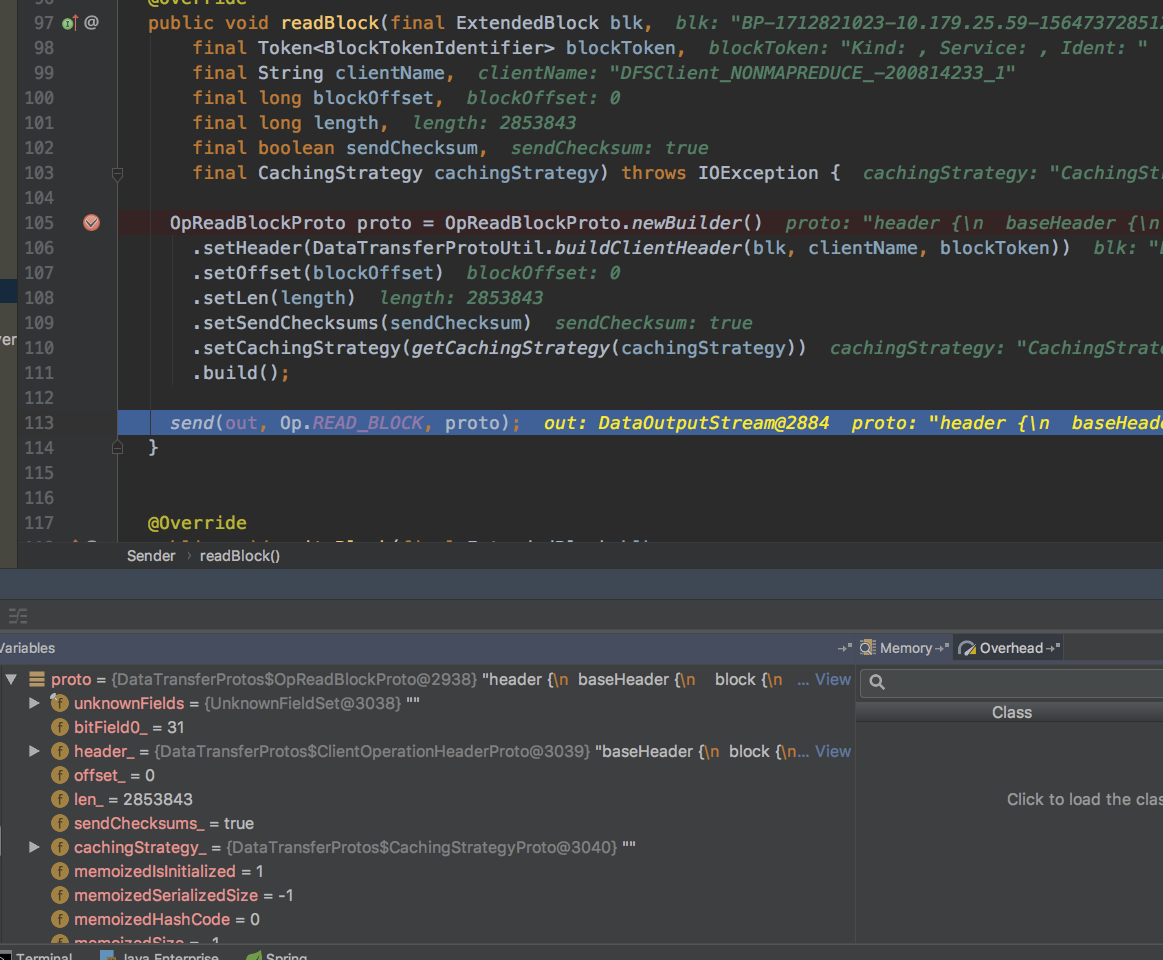This screenshot has width=1163, height=960.
Task: Click getCachingStrategy call on line 110
Action: point(510,348)
